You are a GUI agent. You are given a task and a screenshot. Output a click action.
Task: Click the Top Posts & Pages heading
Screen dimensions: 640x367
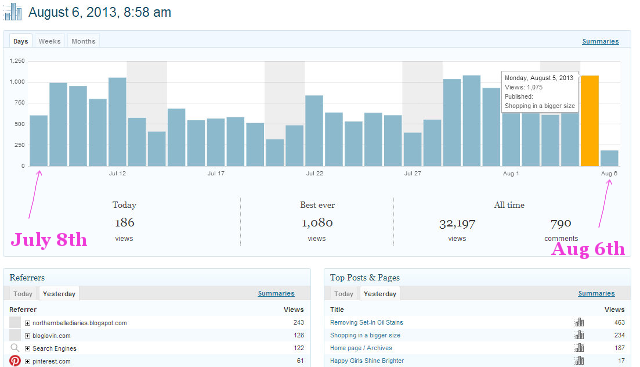tap(365, 278)
